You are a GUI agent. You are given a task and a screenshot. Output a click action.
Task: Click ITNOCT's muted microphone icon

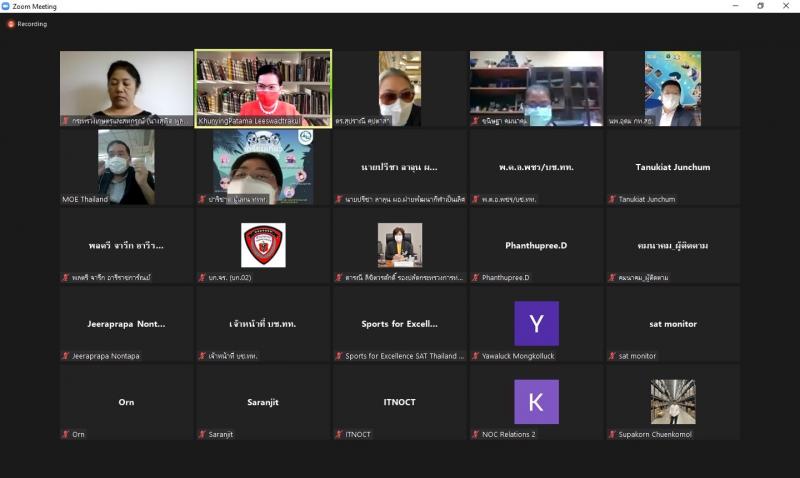pos(339,434)
